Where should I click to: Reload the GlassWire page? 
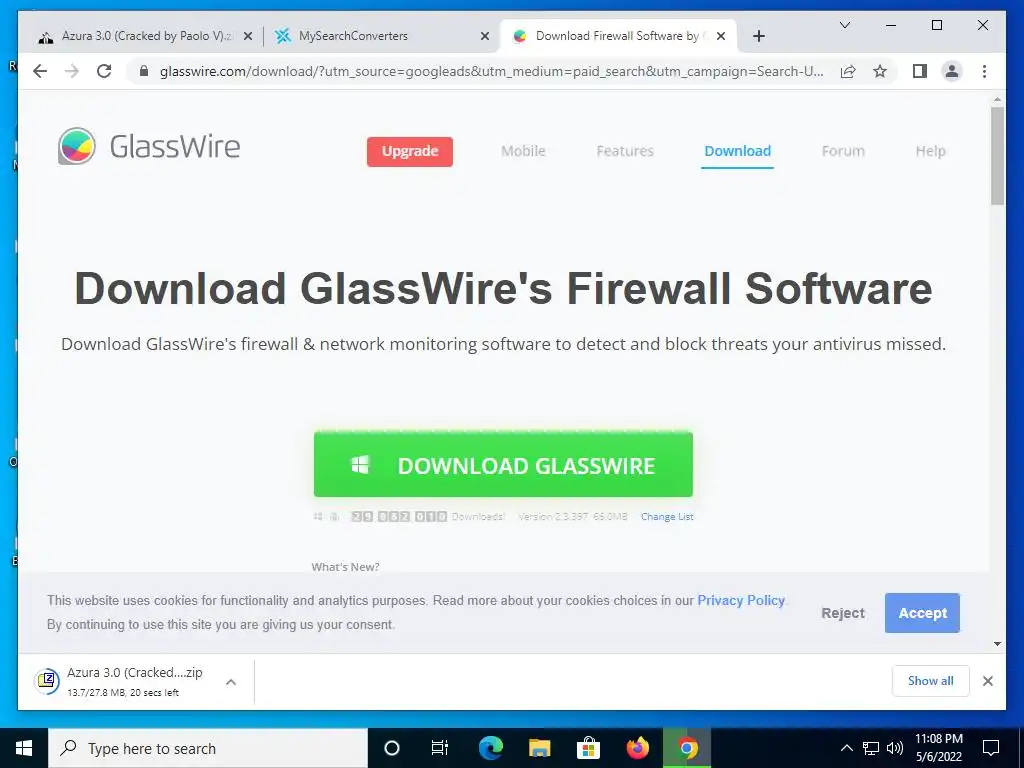pos(104,71)
